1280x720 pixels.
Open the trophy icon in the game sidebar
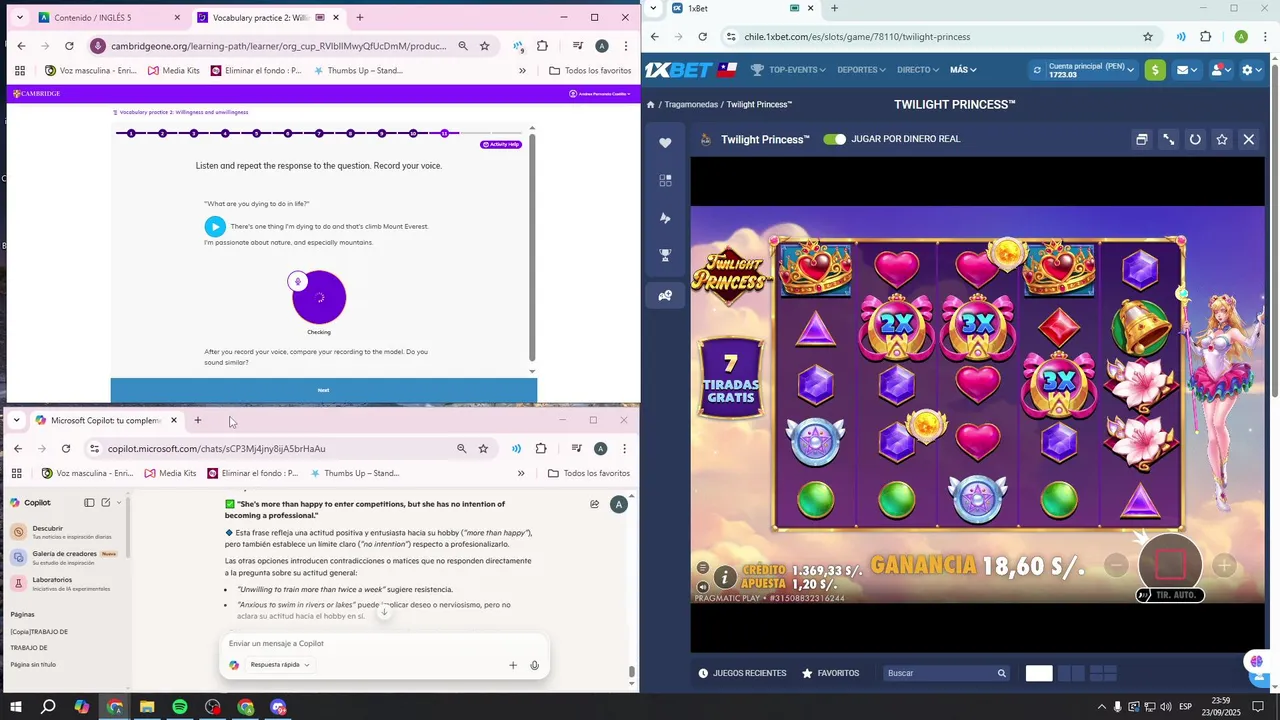pyautogui.click(x=665, y=256)
